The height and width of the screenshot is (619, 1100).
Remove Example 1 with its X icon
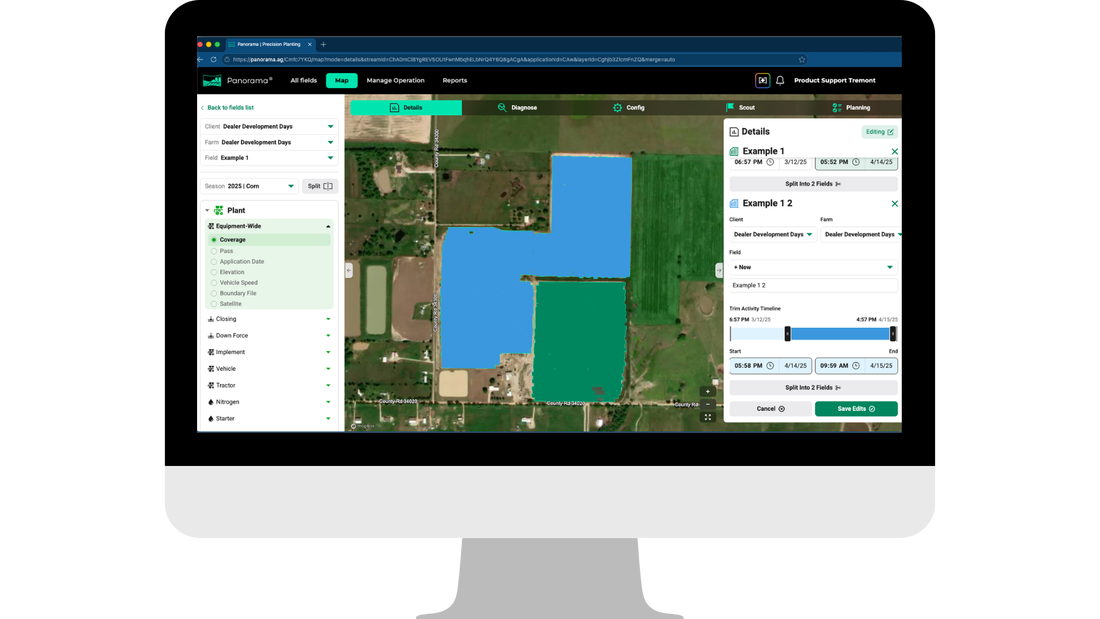pos(894,152)
